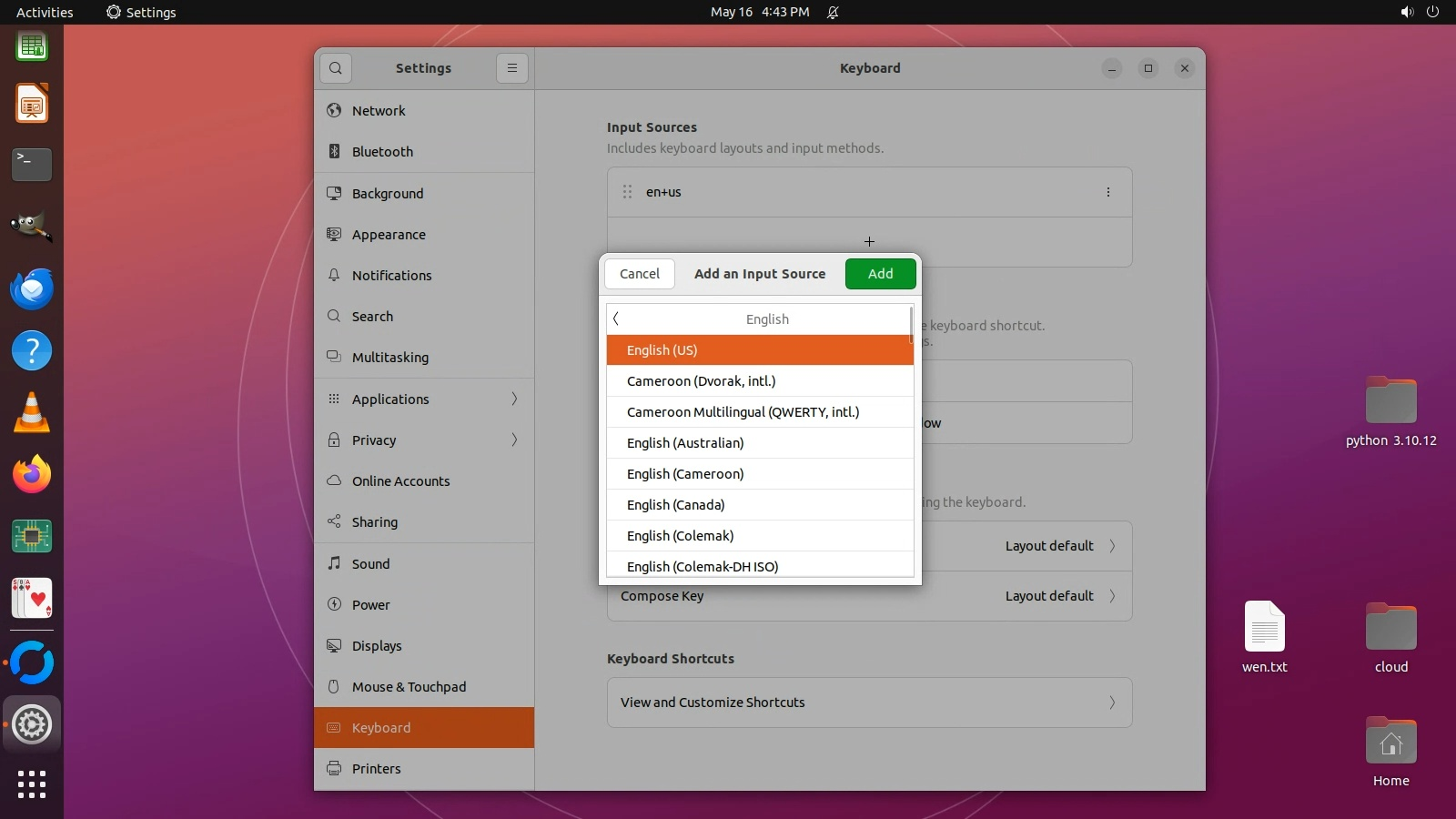1456x819 pixels.
Task: Open Firefox from the dock
Action: 32,475
